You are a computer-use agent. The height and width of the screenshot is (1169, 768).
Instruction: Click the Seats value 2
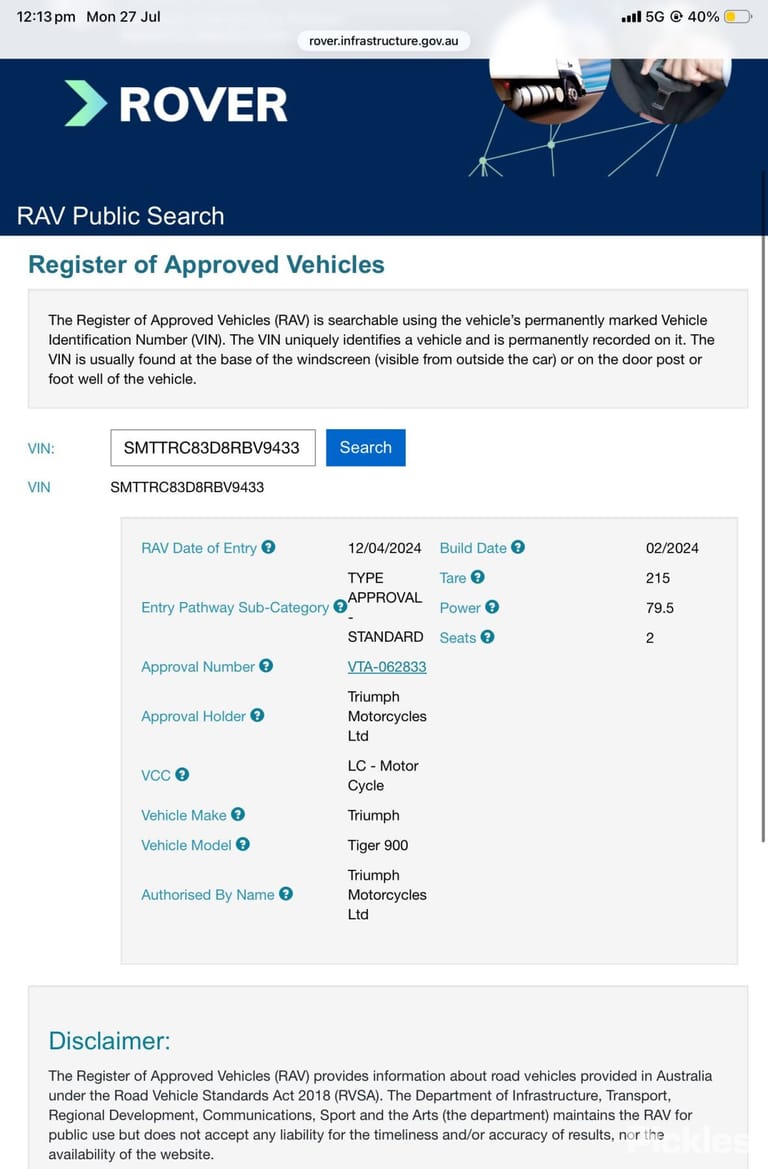point(650,637)
